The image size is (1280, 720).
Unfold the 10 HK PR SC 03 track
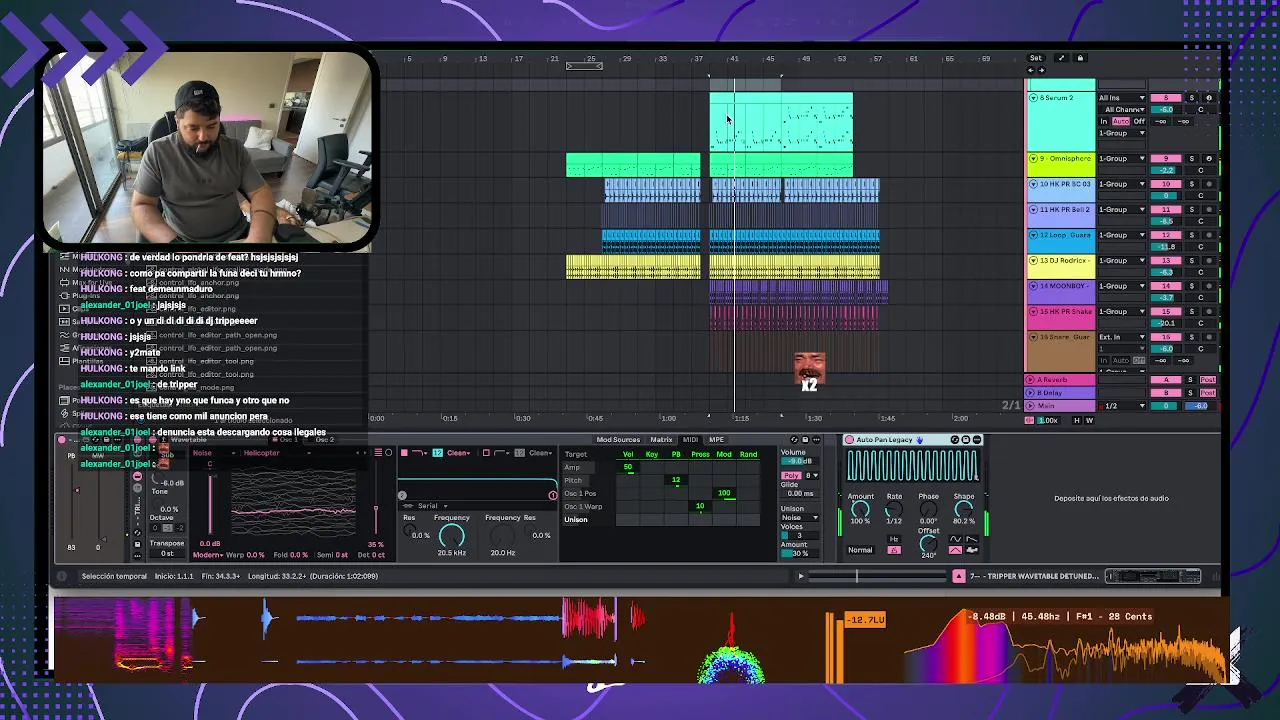1033,184
